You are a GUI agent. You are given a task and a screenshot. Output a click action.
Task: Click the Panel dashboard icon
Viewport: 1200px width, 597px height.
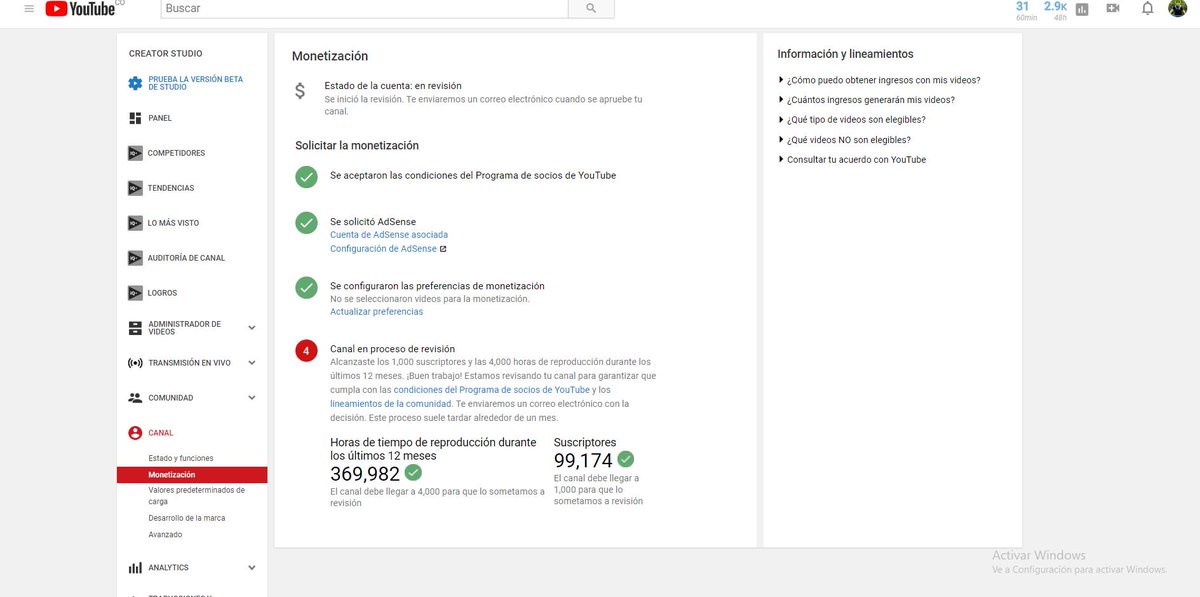pos(135,118)
